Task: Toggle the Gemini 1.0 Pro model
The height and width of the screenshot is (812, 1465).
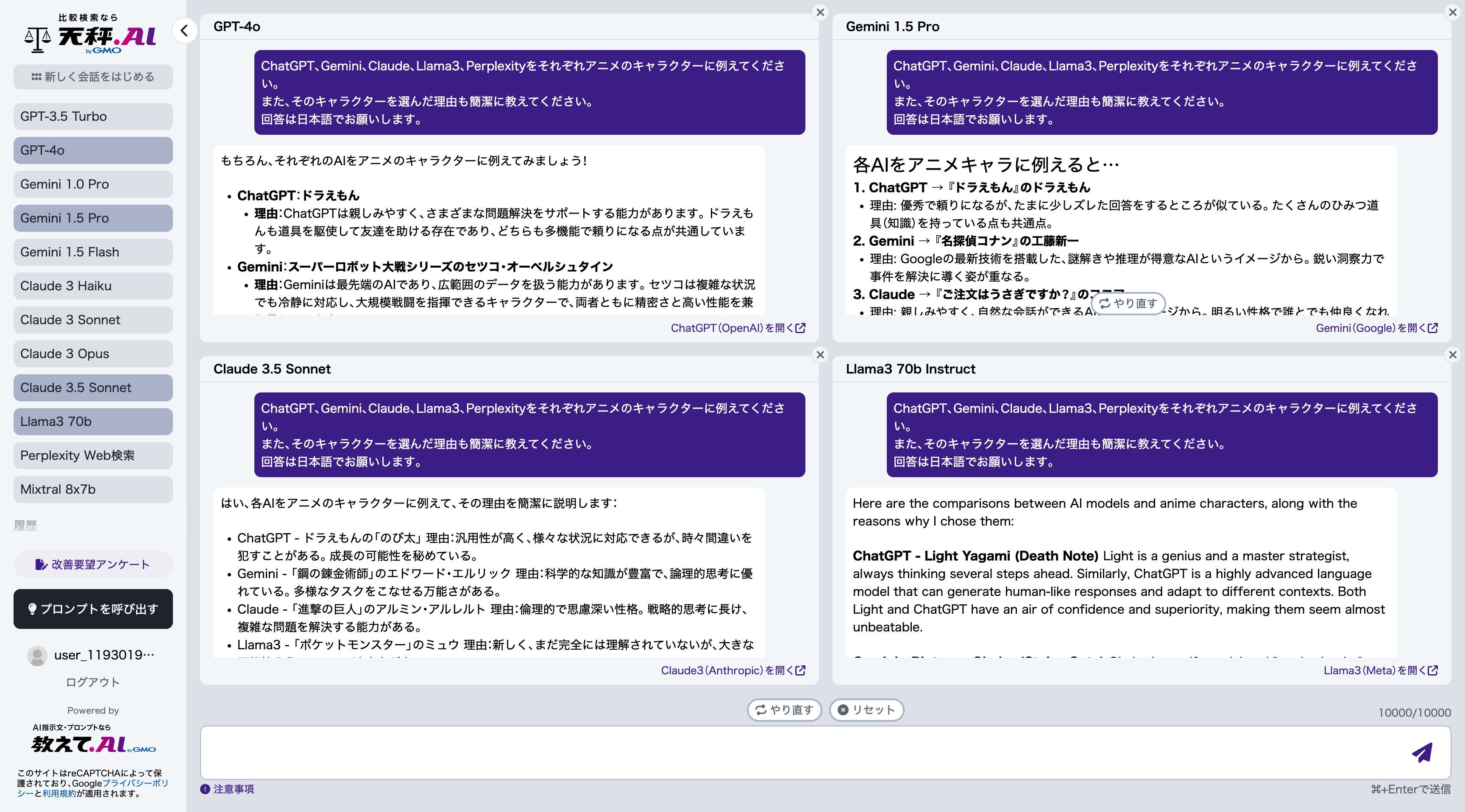Action: (93, 184)
